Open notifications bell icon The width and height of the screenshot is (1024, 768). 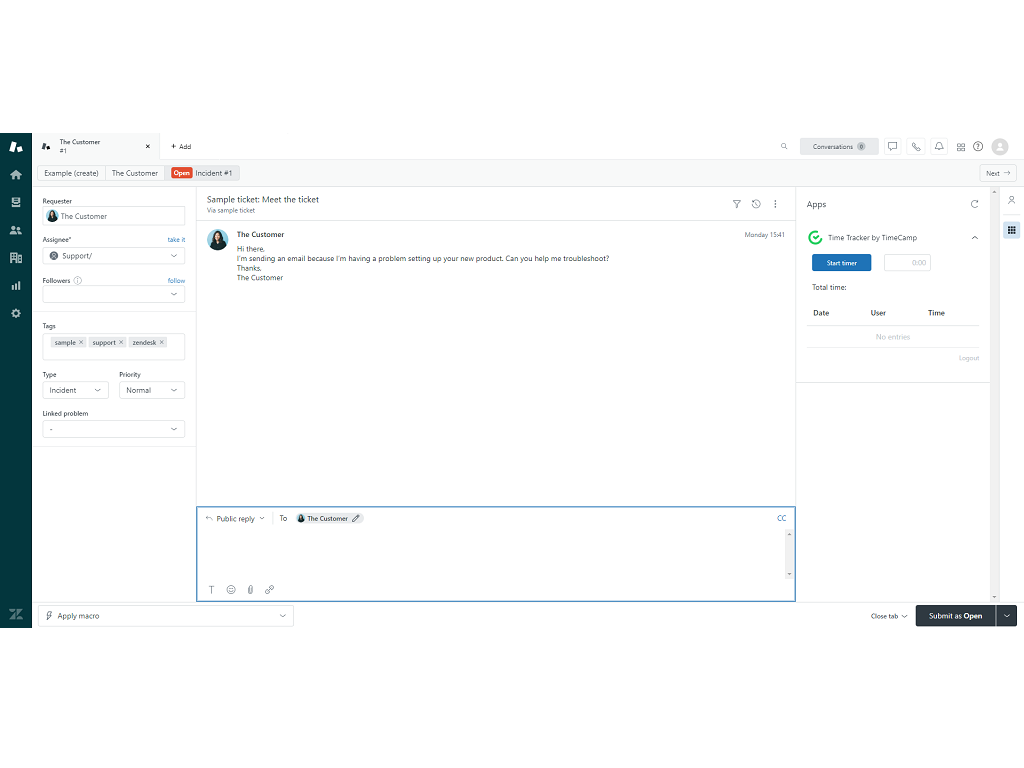click(939, 146)
